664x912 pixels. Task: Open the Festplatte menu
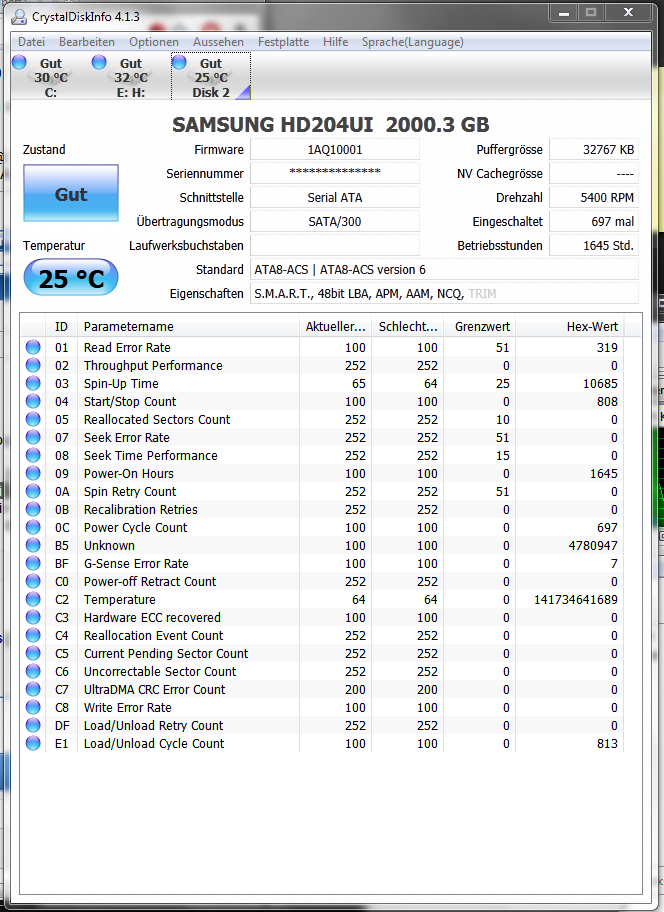click(x=283, y=42)
